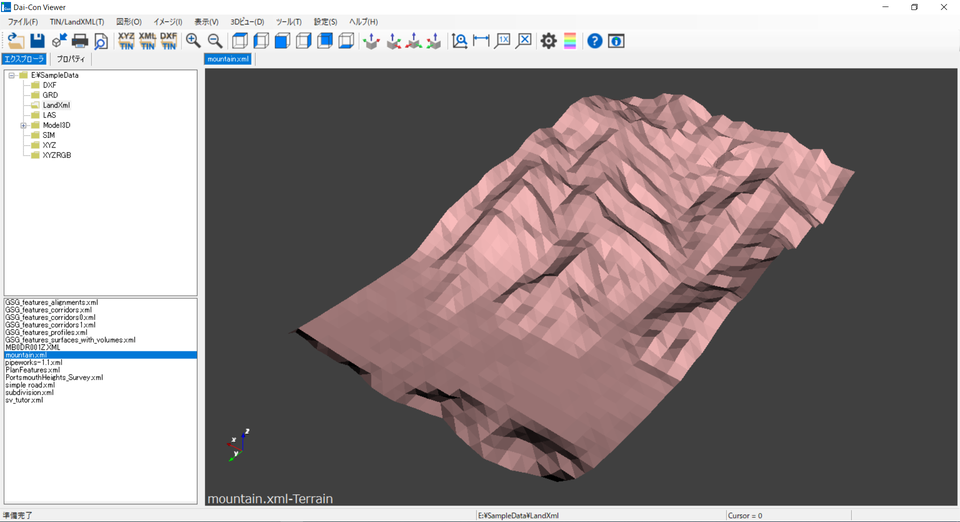Select GSG_features_alignments.xml in file list
The height and width of the screenshot is (522, 960).
(51, 302)
